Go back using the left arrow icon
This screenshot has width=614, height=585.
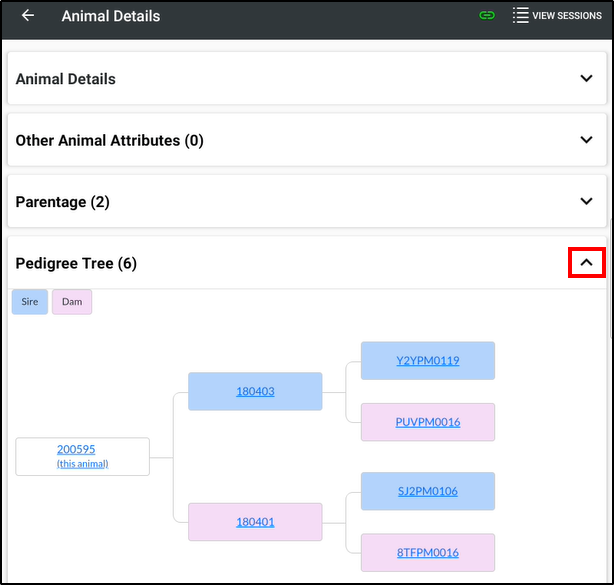tap(28, 16)
